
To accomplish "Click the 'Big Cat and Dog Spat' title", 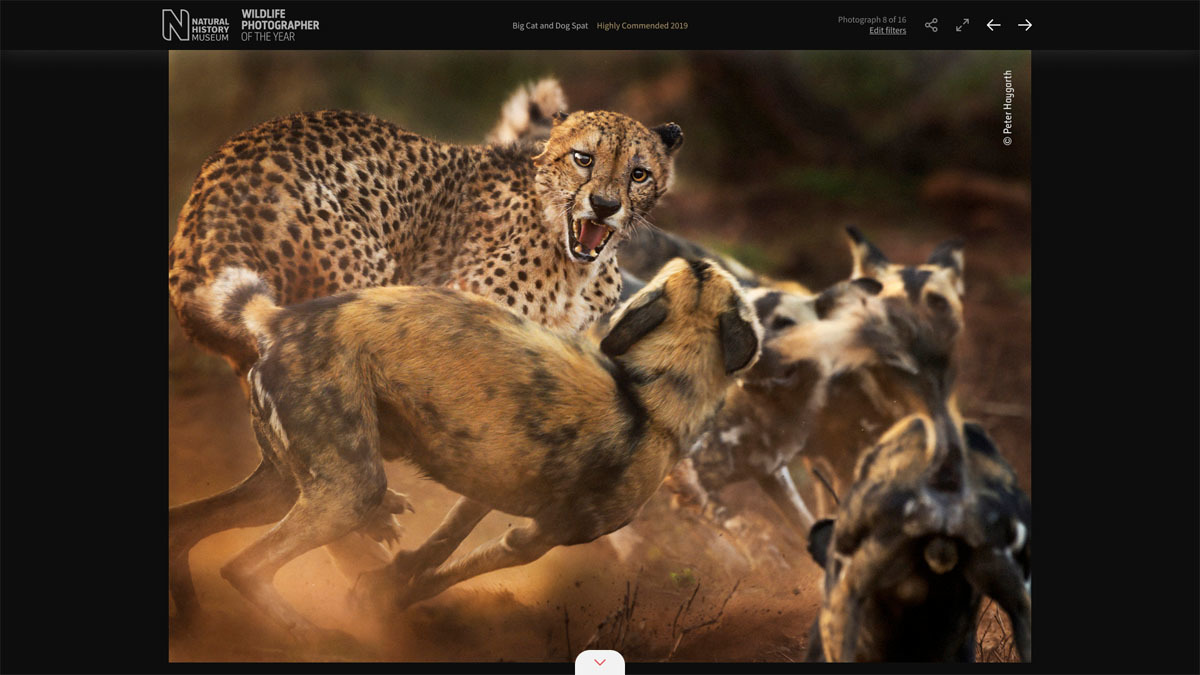I will tap(550, 26).
